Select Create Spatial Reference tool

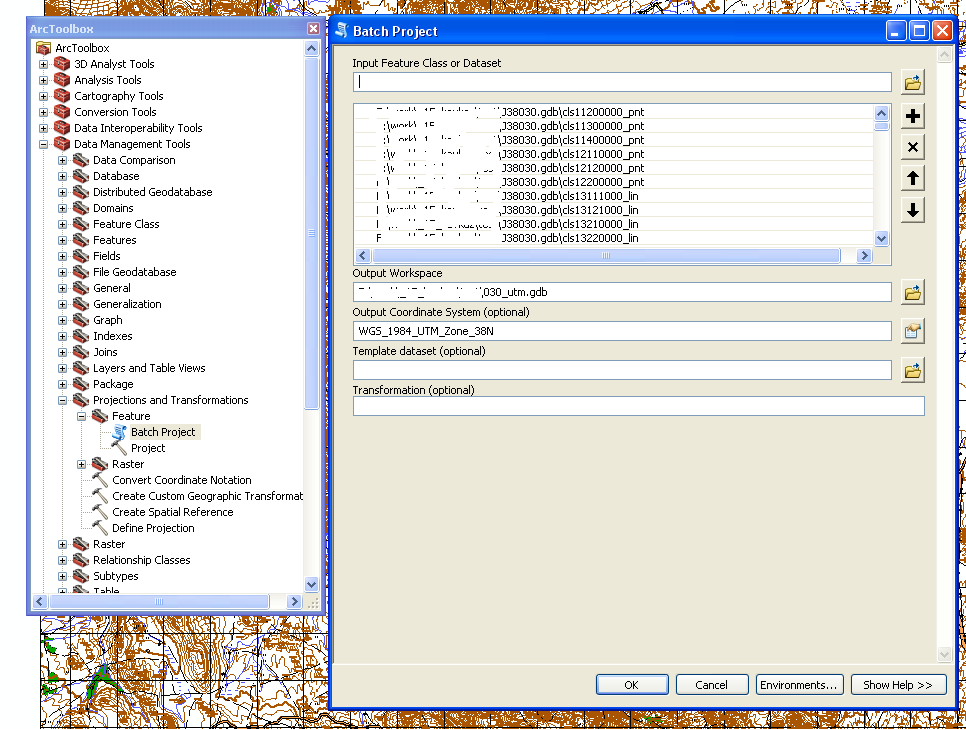tap(172, 512)
